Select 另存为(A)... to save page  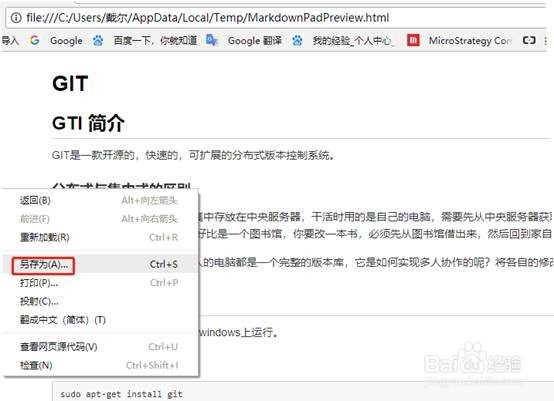coord(101,264)
